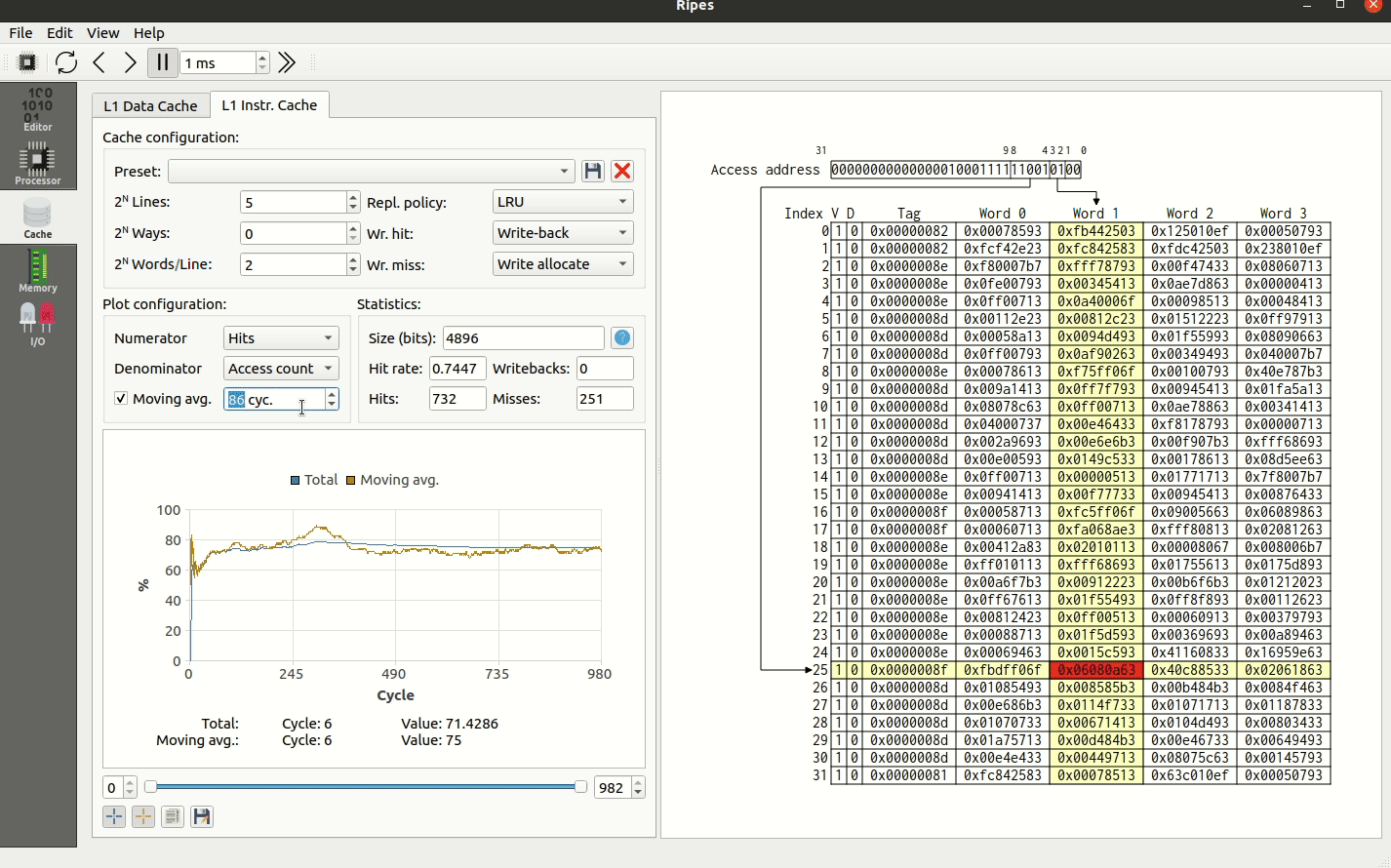Expand the Wr. hit Write-back dropdown

pos(563,233)
